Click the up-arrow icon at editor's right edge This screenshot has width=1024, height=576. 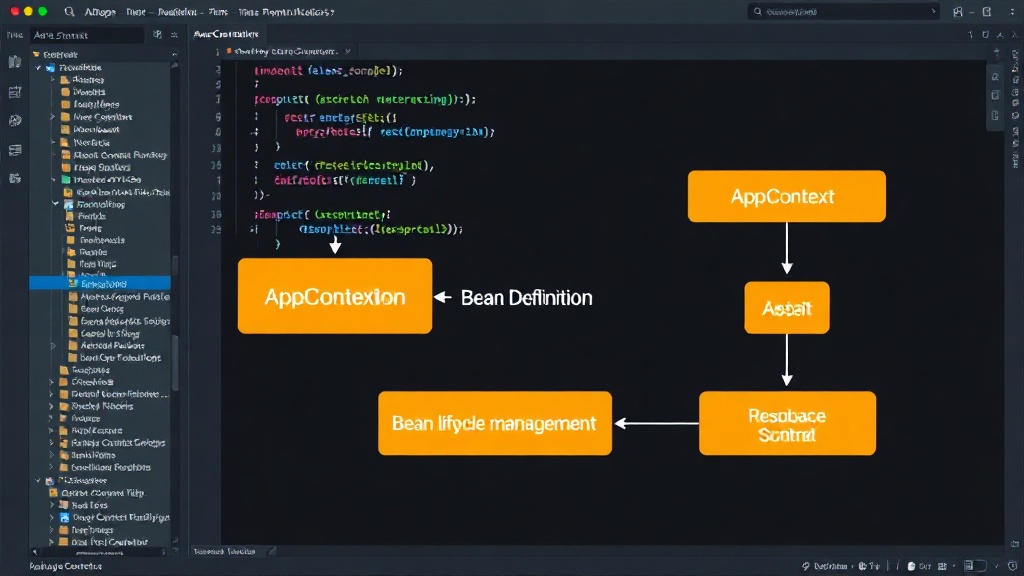click(x=997, y=52)
